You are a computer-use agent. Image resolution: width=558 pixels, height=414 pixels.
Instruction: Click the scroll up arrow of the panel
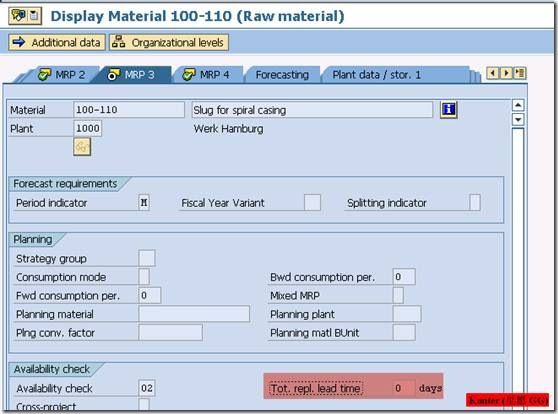pos(518,105)
